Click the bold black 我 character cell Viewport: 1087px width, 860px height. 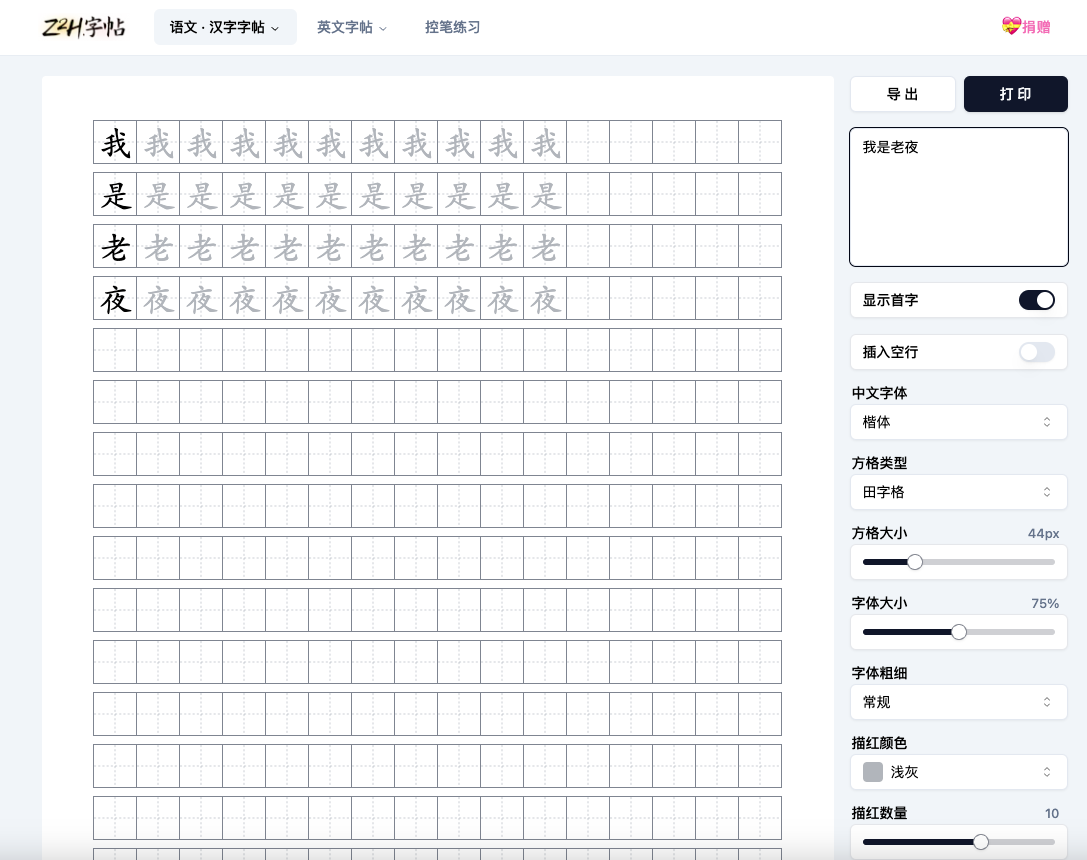coord(115,143)
